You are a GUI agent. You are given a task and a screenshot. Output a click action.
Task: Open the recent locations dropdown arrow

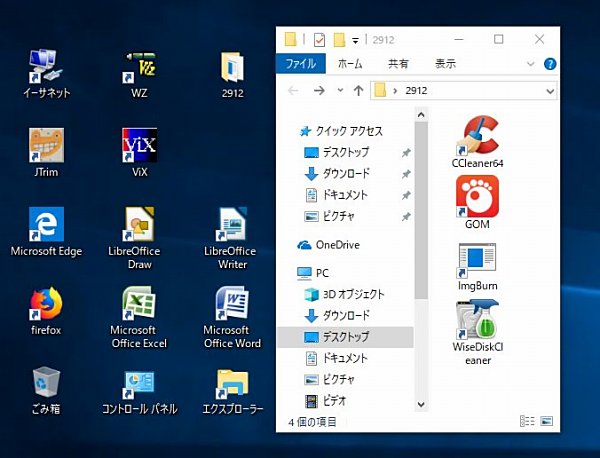point(340,91)
